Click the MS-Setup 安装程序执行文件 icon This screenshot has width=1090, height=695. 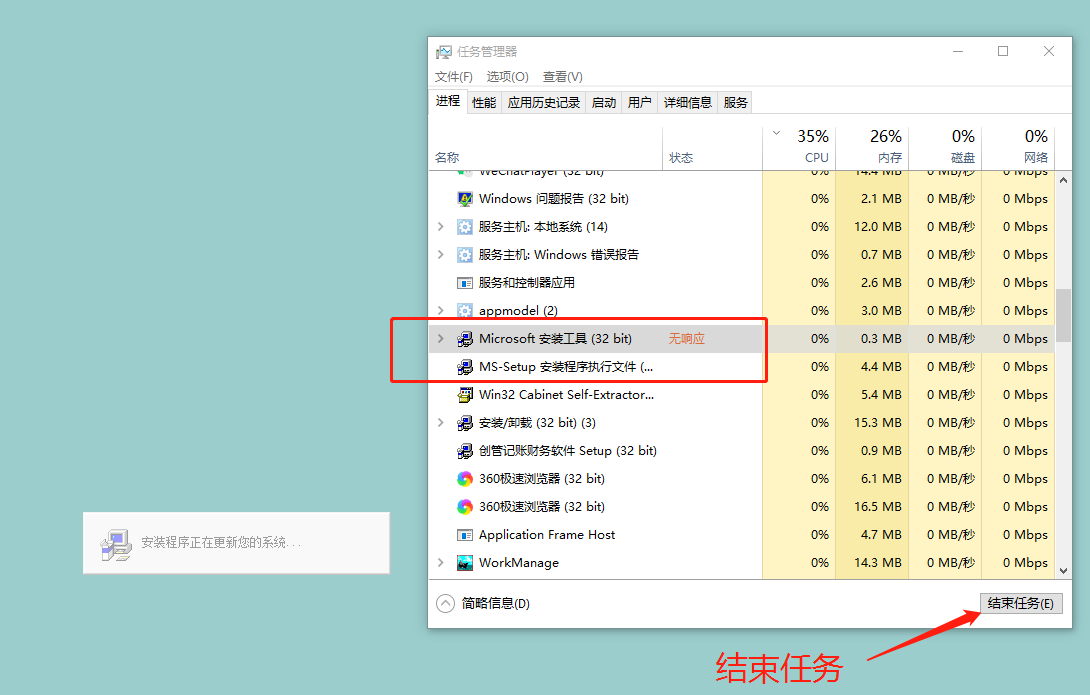coord(465,367)
